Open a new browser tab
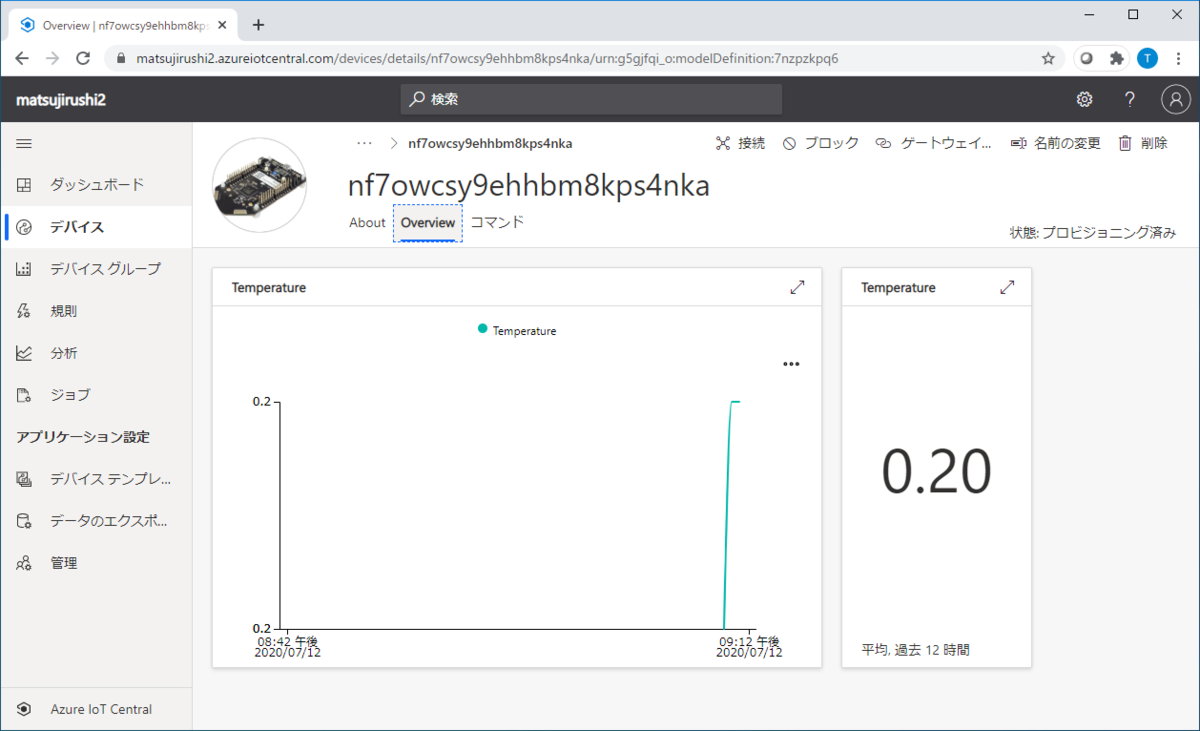Viewport: 1200px width, 731px height. point(258,24)
